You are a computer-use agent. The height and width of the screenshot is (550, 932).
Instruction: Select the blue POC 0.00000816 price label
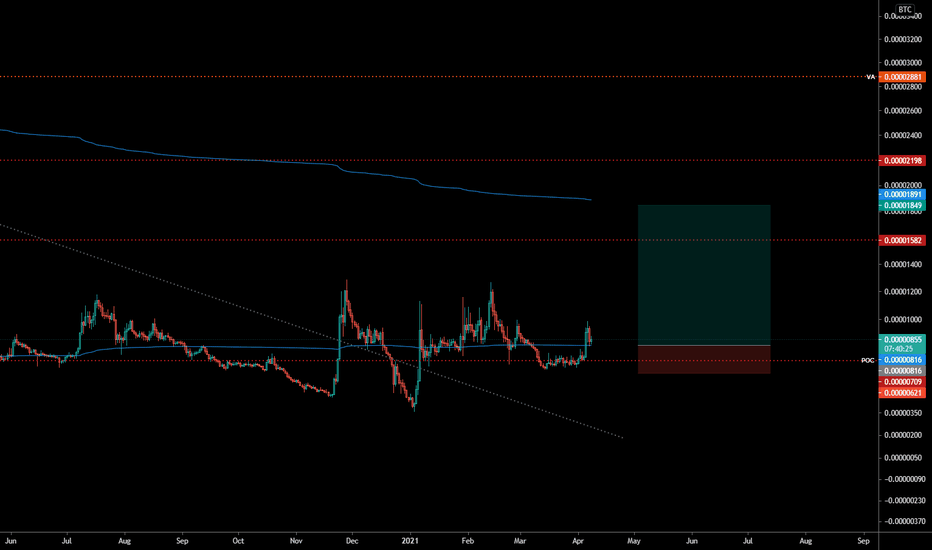(902, 360)
